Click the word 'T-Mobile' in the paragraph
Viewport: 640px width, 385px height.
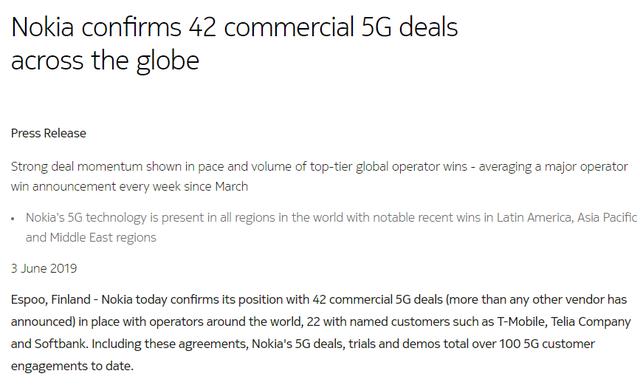[x=521, y=322]
